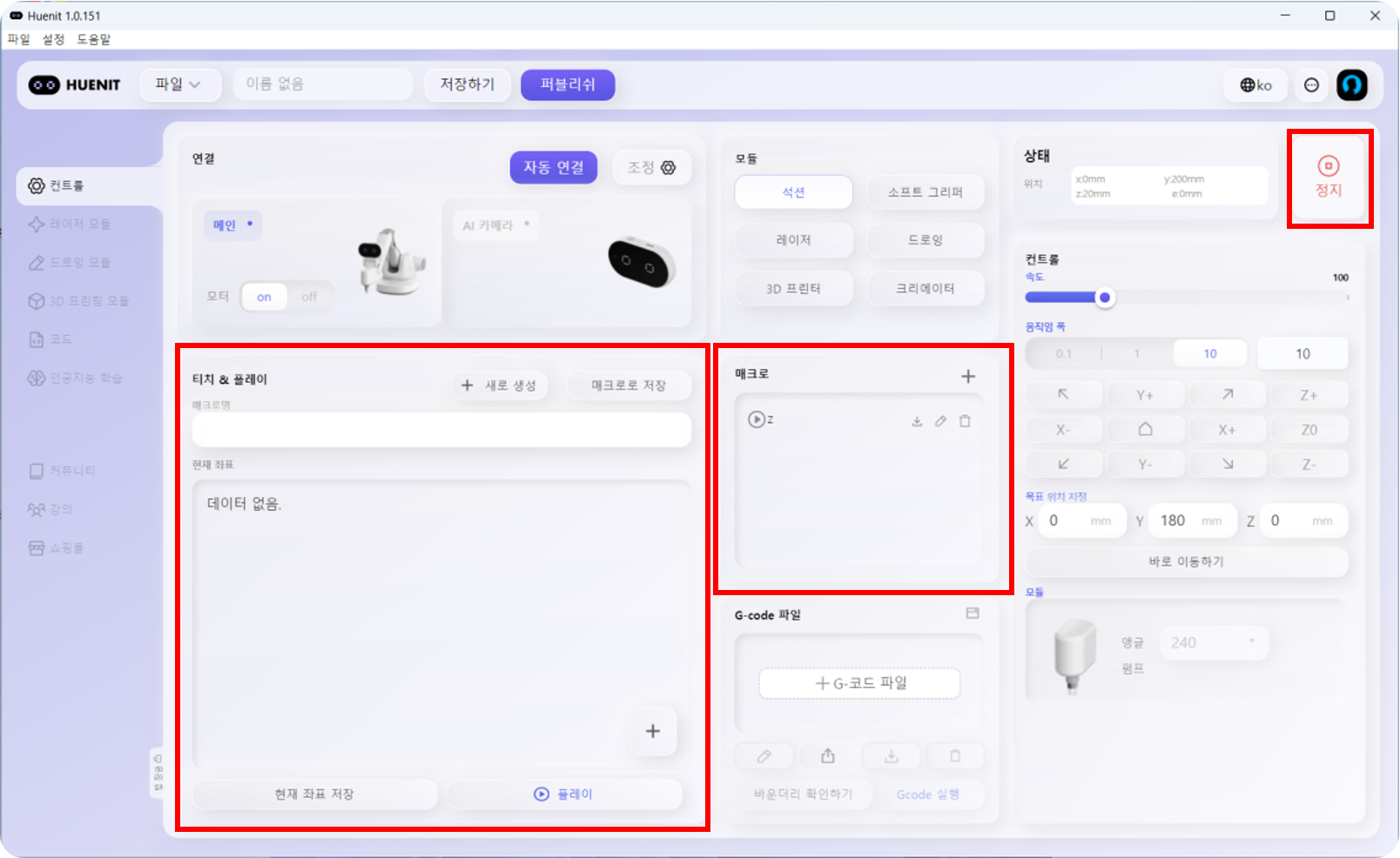Go to 레이저 모듈 in sidebar

point(79,224)
